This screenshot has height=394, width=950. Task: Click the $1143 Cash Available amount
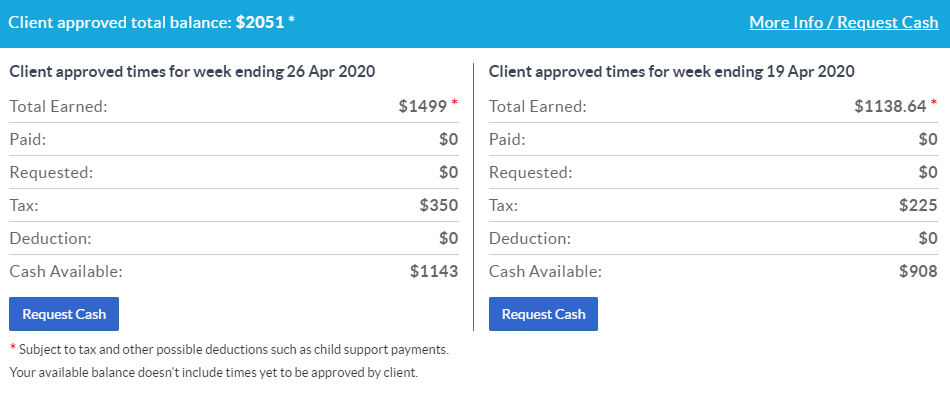(x=434, y=271)
